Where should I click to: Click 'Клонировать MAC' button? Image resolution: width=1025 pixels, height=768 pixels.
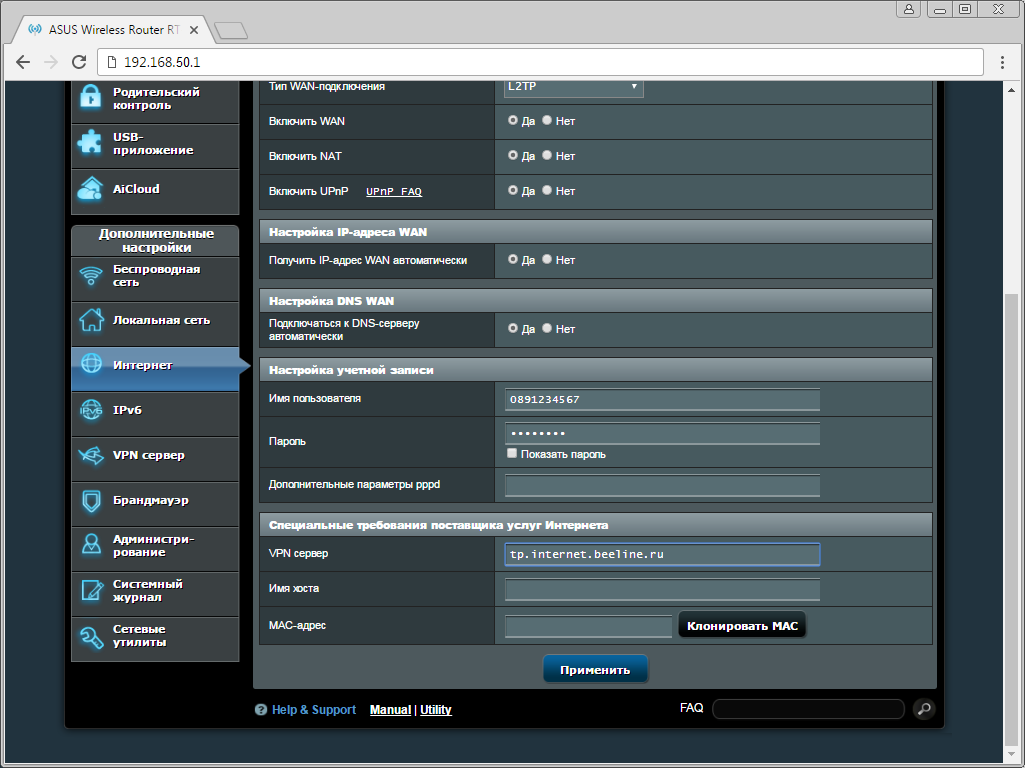coord(742,626)
